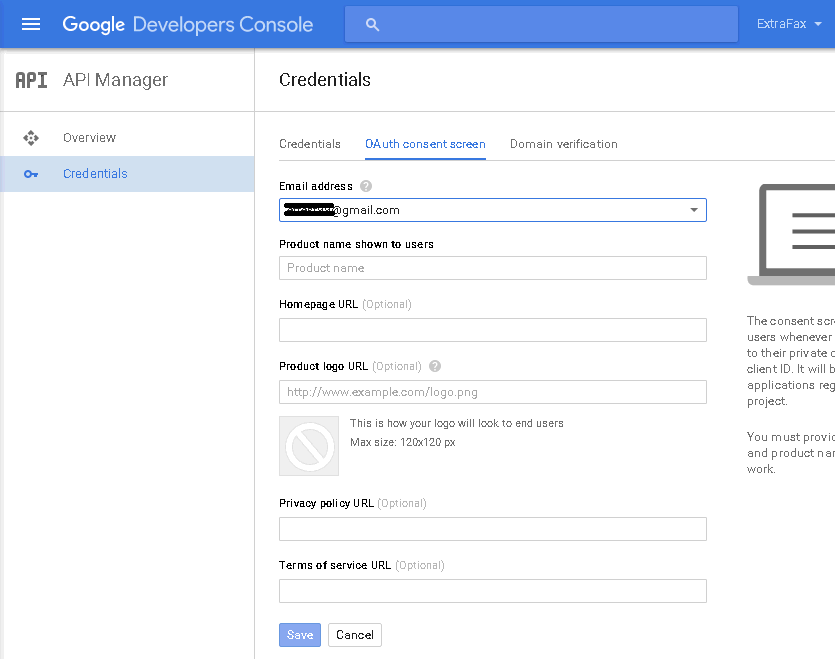This screenshot has width=835, height=659.
Task: Open the ExtraFax project dropdown
Action: pos(789,24)
